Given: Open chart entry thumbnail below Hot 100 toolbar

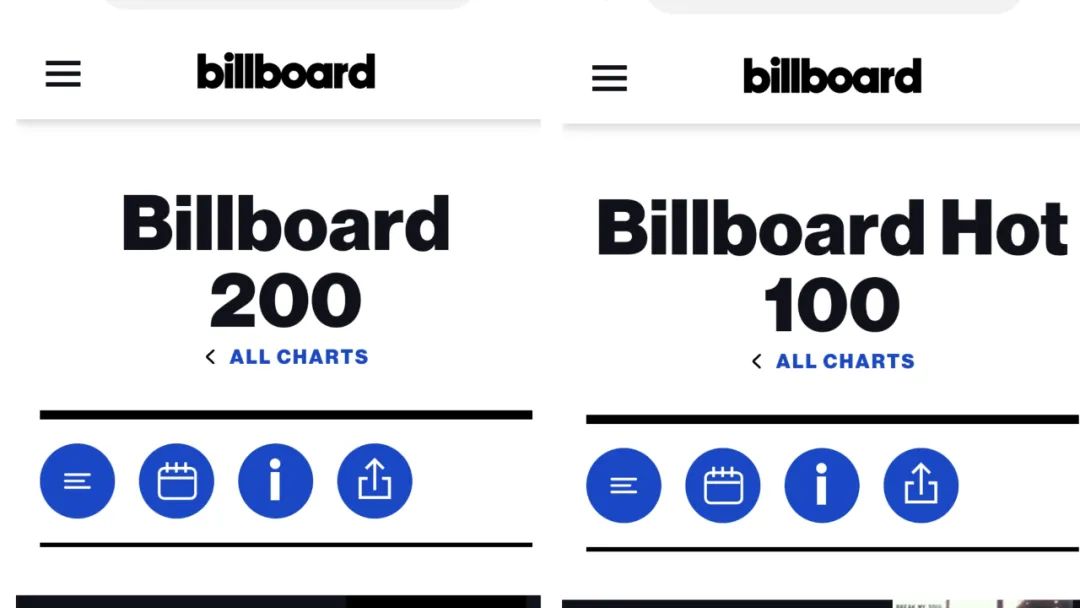Looking at the screenshot, I should click(986, 604).
